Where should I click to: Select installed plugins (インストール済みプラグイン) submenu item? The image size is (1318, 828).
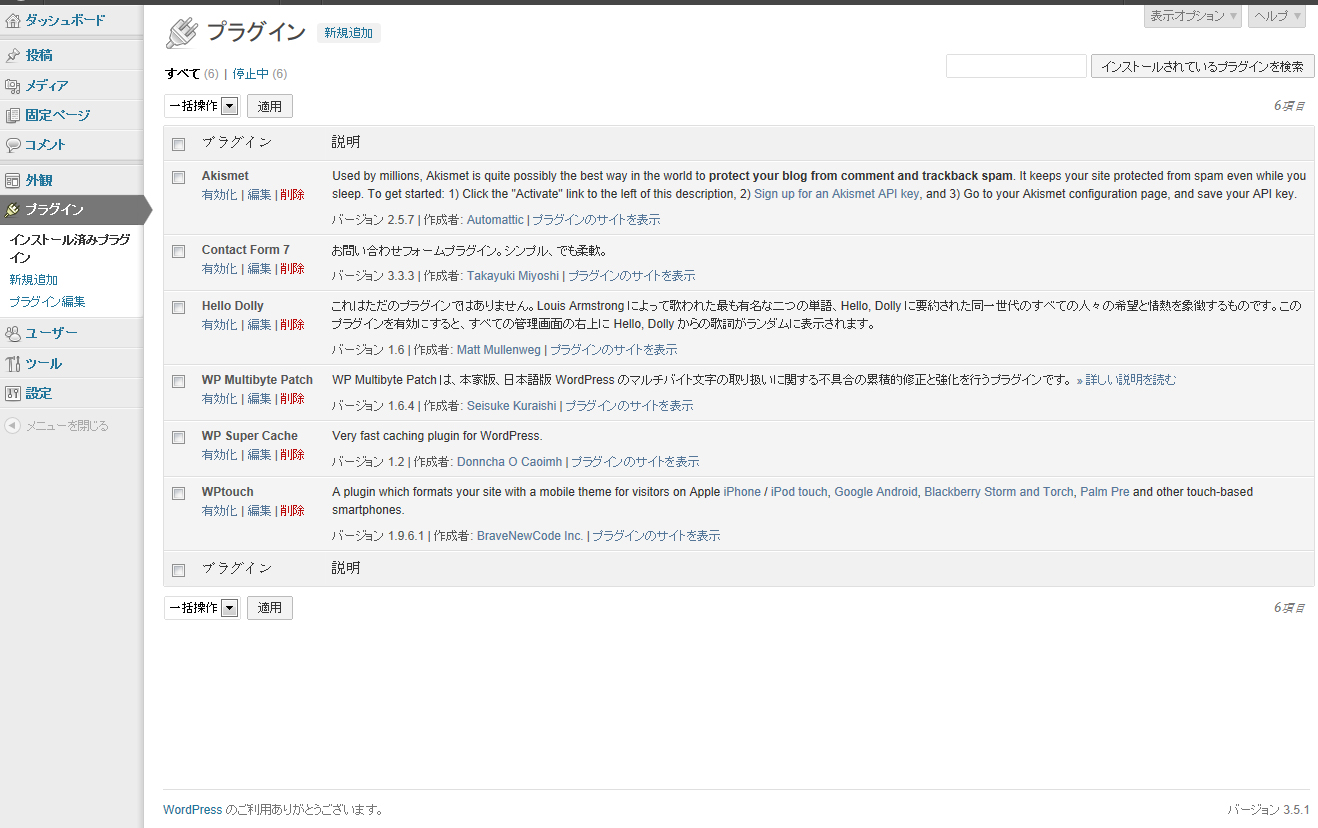tap(70, 249)
